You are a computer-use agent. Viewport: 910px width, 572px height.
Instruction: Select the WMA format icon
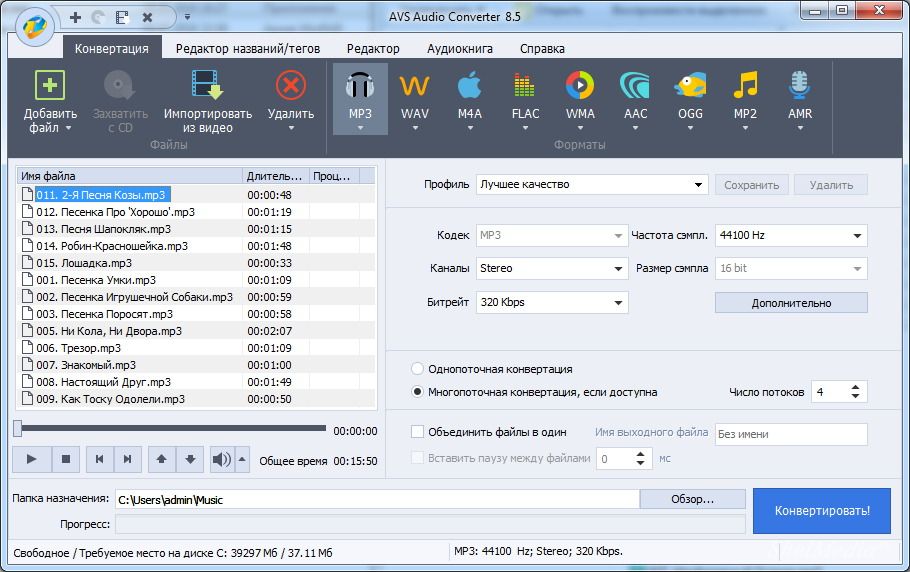(x=580, y=85)
